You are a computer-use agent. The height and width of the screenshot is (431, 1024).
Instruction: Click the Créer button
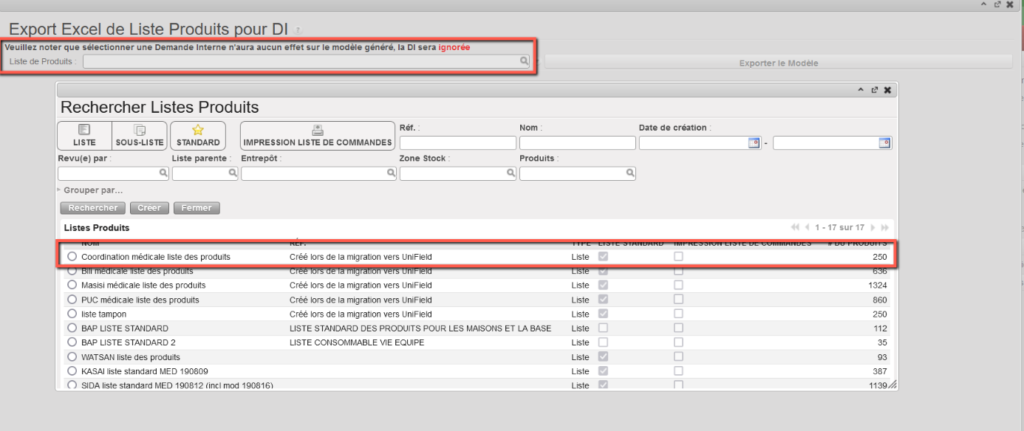(148, 208)
